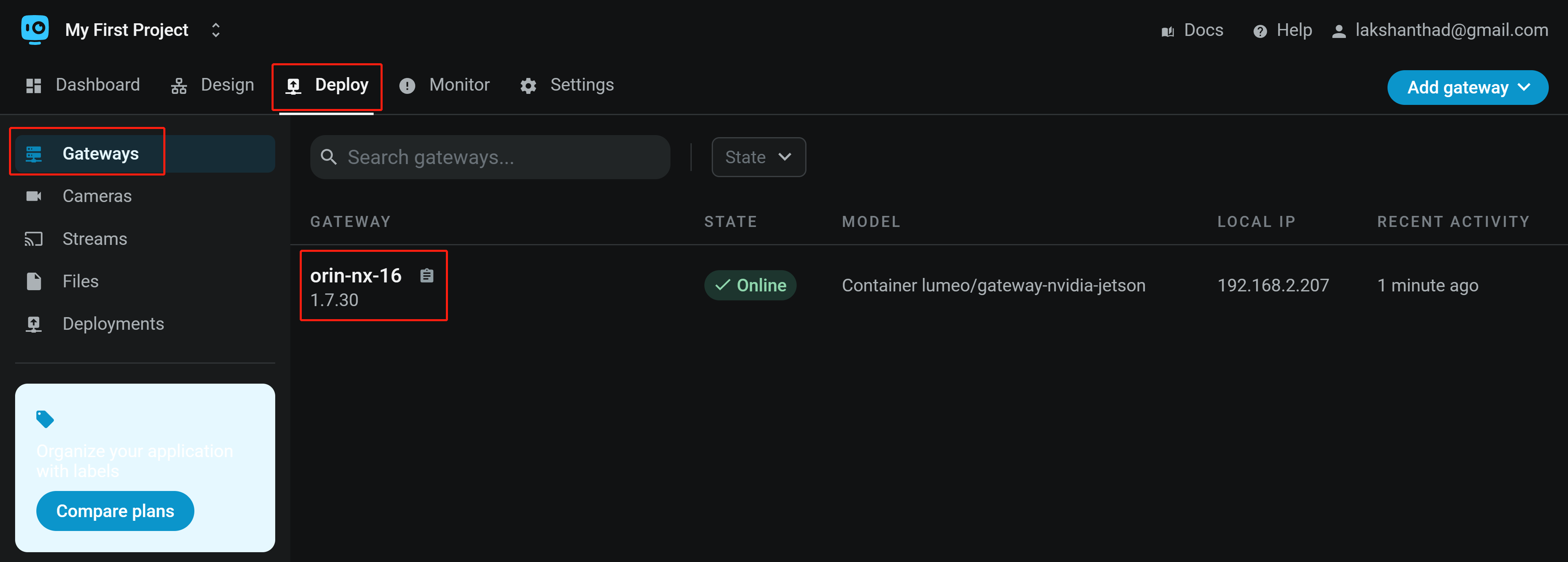Click the user account avatar icon
The image size is (1568, 562).
pos(1339,31)
